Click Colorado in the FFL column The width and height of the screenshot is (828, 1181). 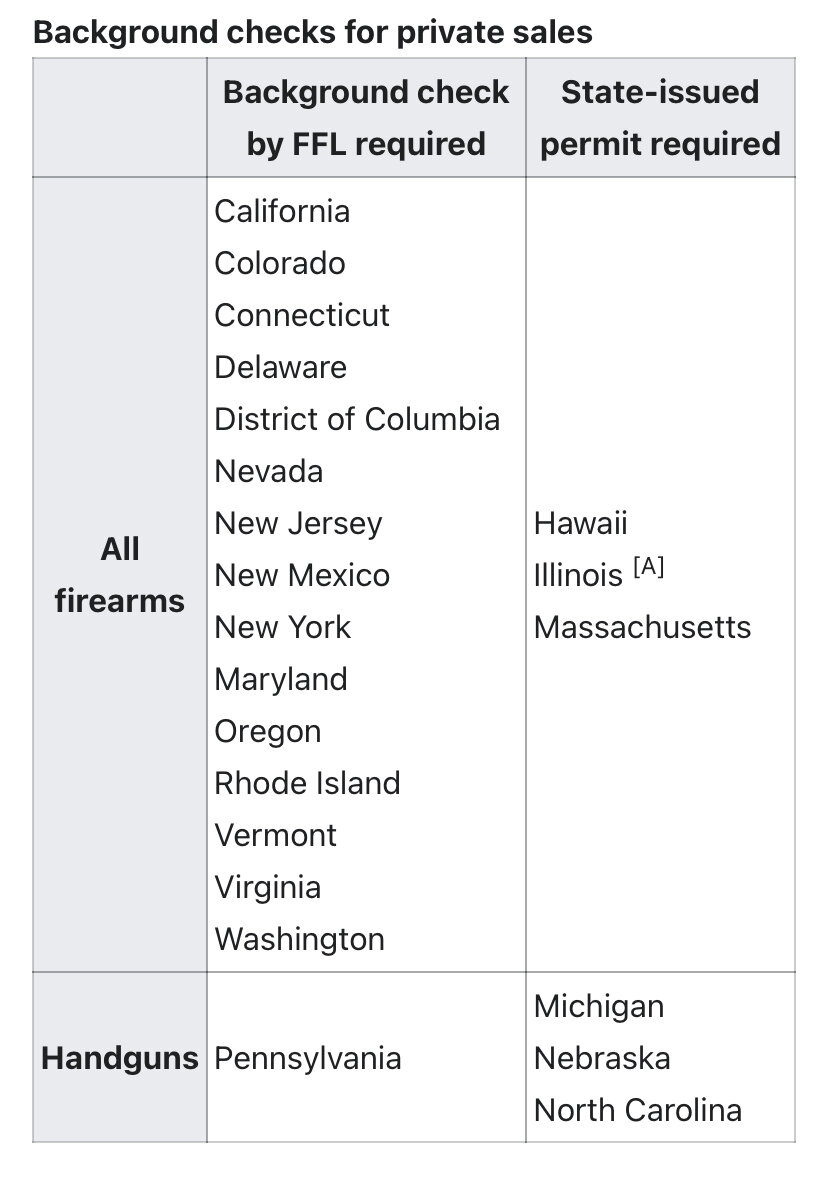tap(280, 263)
